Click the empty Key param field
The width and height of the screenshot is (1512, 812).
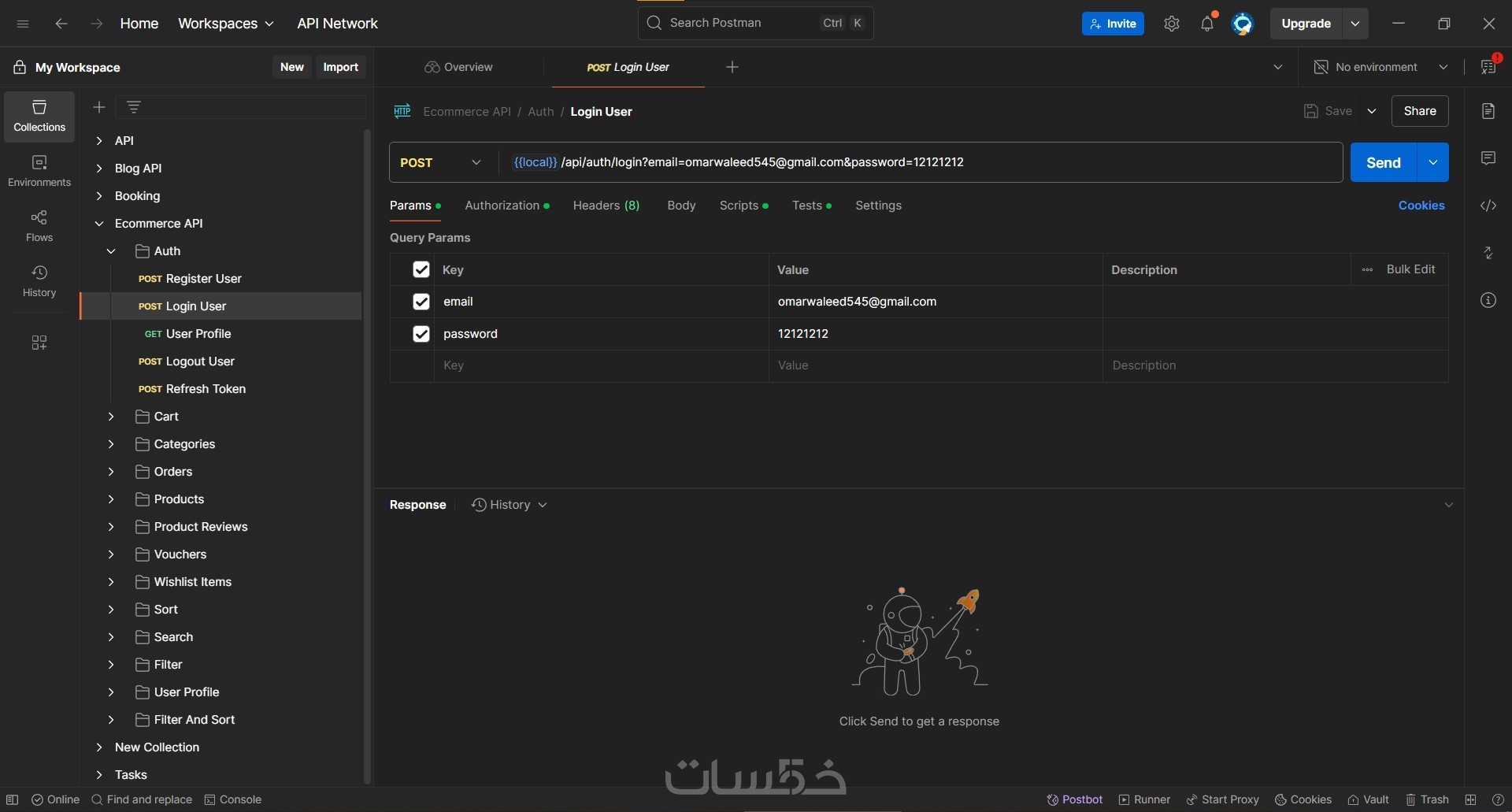[x=601, y=365]
